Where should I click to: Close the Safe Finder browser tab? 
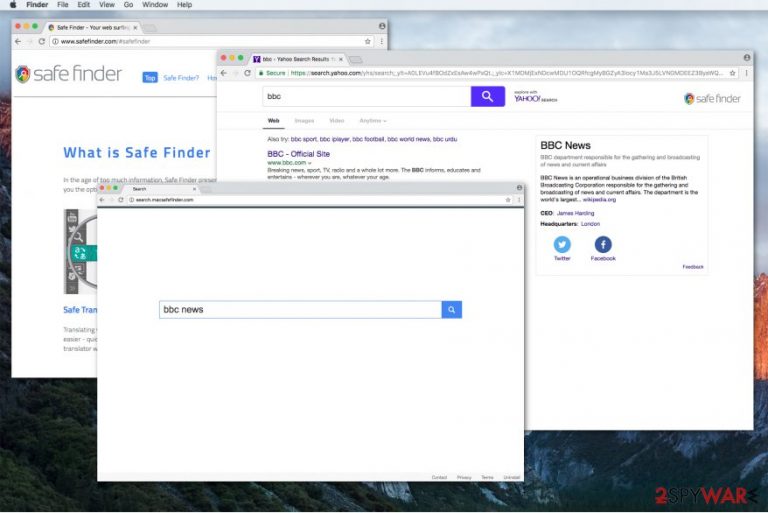(x=135, y=28)
